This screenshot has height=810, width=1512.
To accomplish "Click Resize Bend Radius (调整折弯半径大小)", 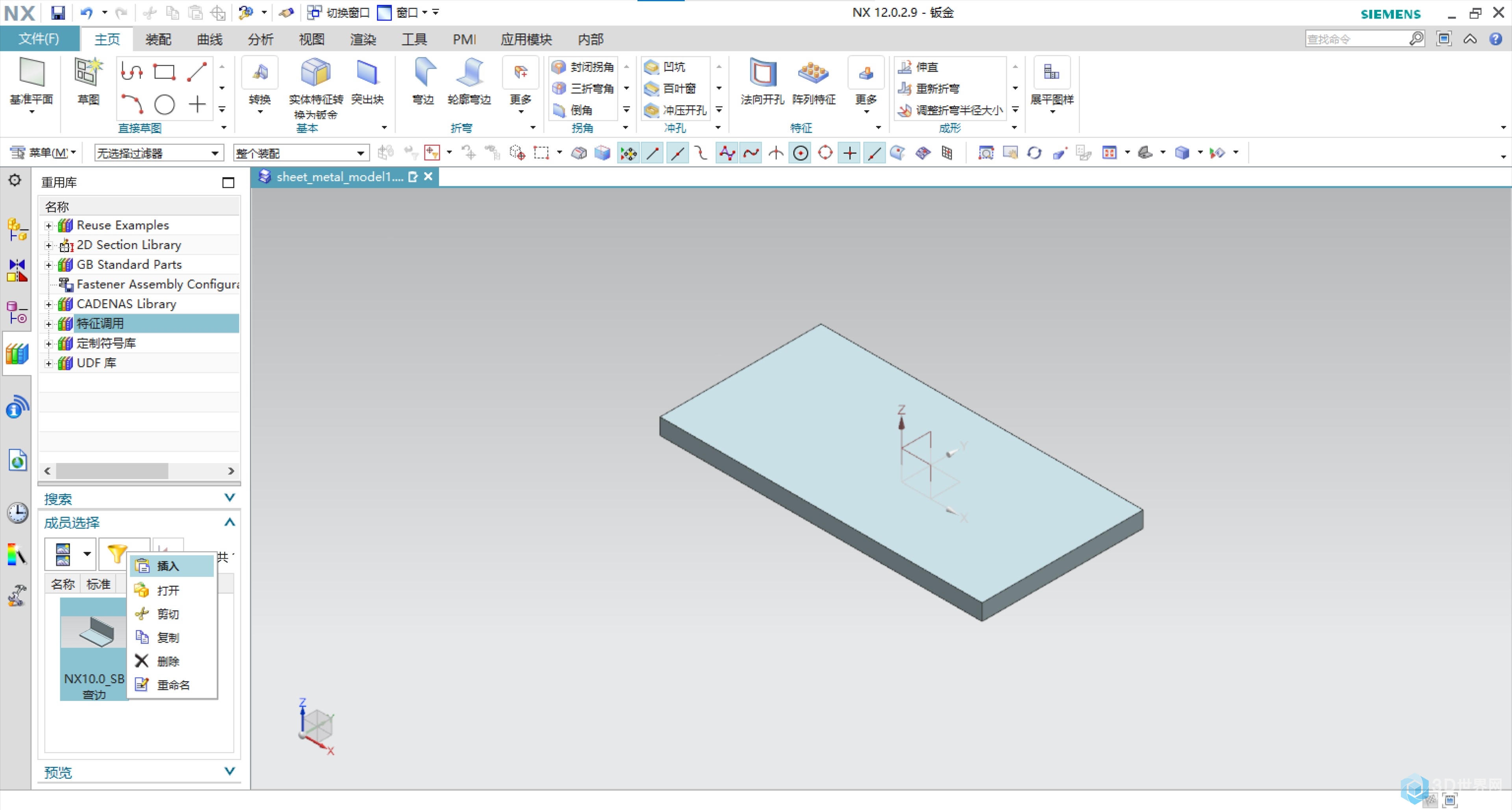I will (x=950, y=110).
